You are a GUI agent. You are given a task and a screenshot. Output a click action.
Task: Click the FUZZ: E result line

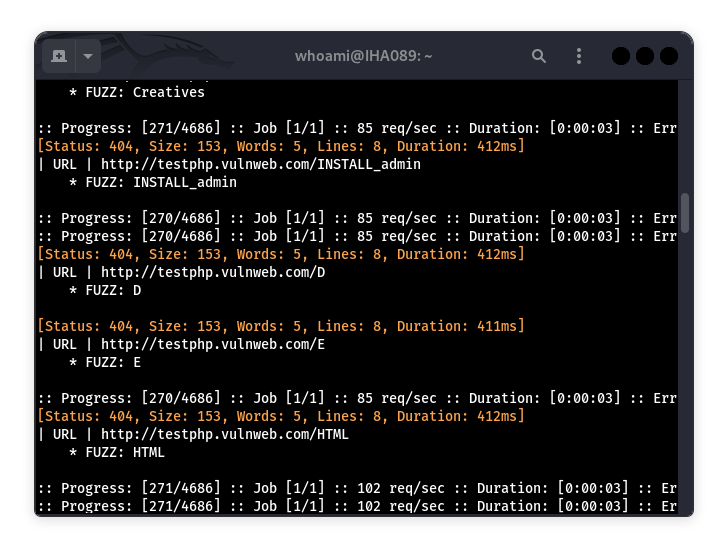[x=104, y=362]
